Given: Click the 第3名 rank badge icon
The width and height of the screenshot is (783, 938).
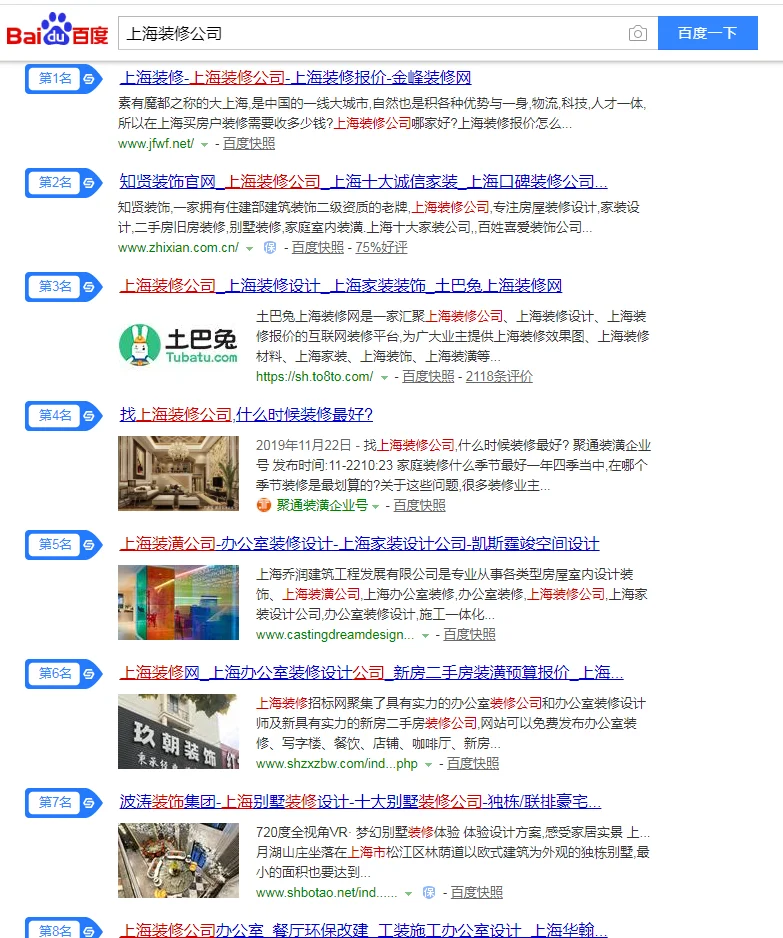Looking at the screenshot, I should [63, 287].
